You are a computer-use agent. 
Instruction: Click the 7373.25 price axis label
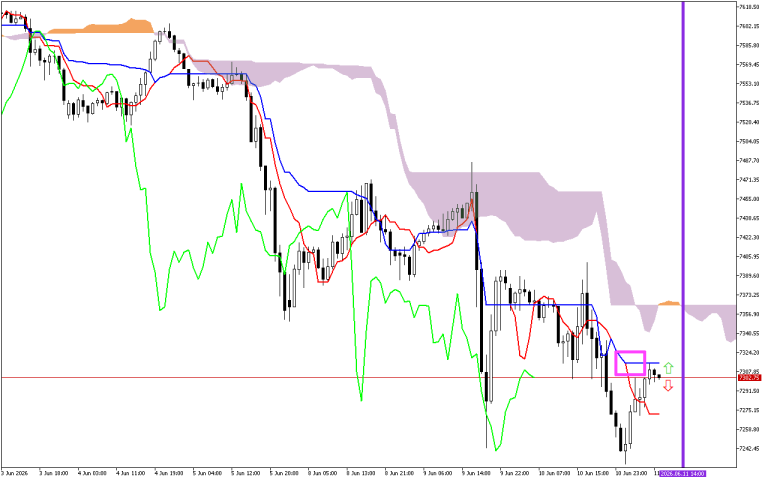coord(749,295)
